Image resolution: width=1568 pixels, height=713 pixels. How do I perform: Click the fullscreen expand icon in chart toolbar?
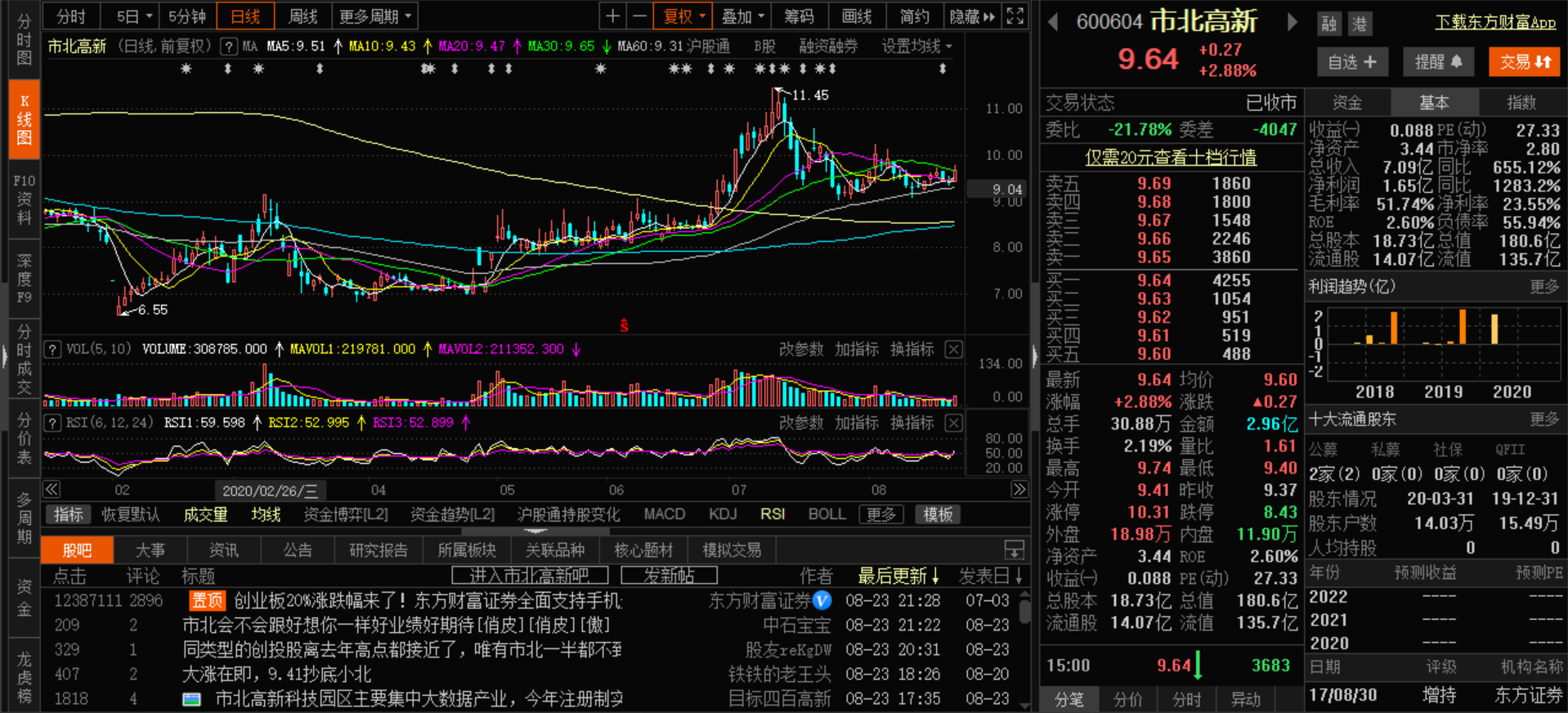[1015, 16]
